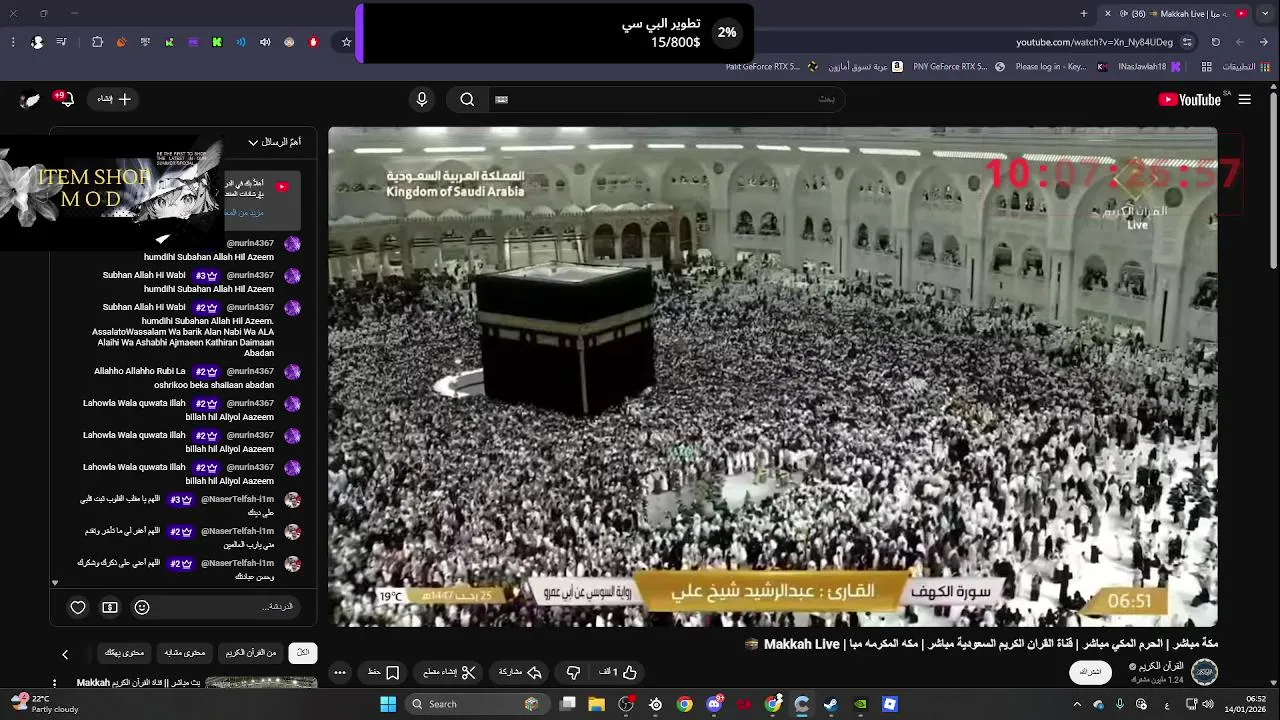Click the Makkah live video player
Image resolution: width=1280 pixels, height=720 pixels.
(x=773, y=377)
